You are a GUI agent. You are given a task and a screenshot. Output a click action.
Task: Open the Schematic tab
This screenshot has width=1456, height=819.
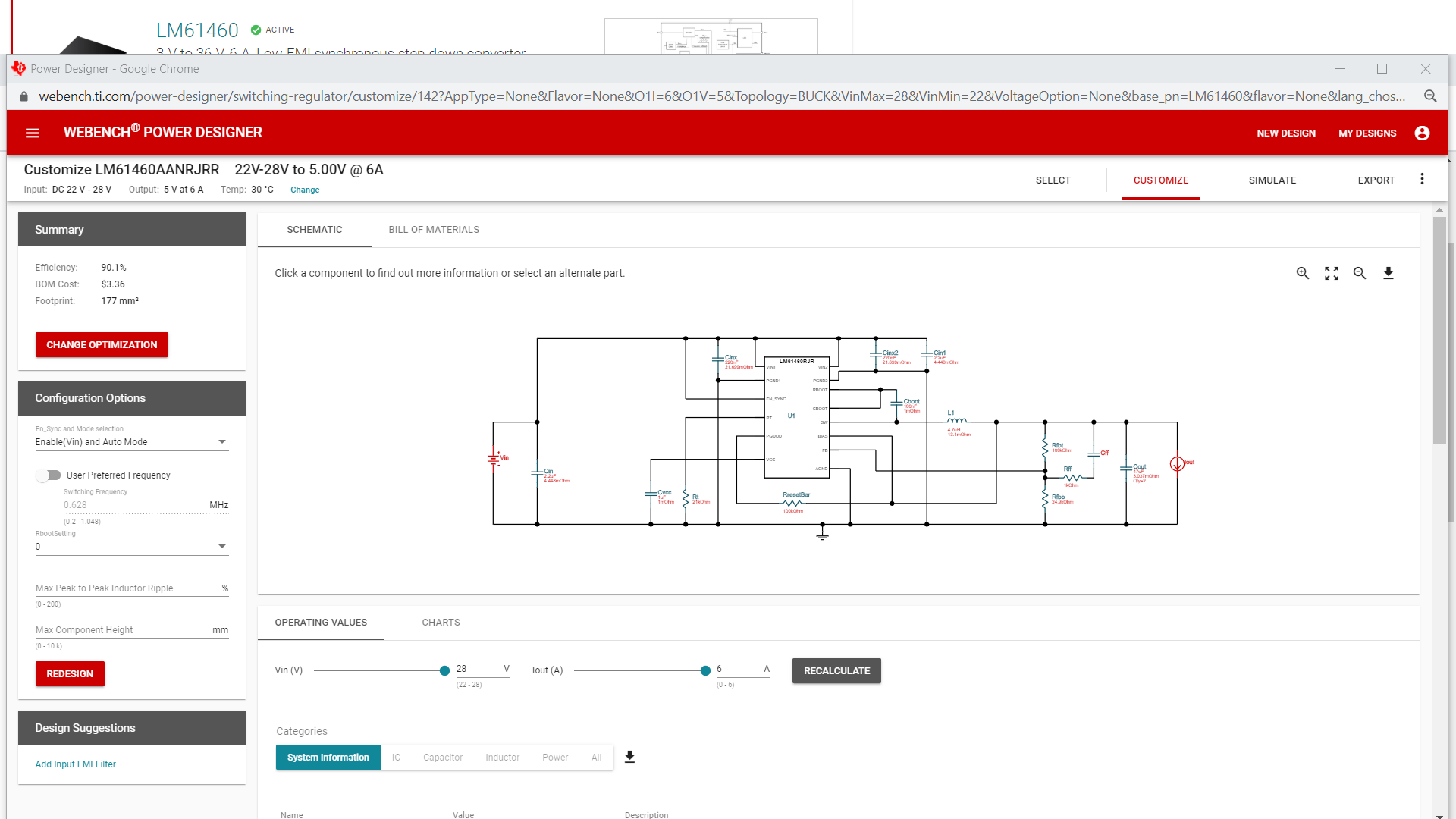tap(315, 230)
